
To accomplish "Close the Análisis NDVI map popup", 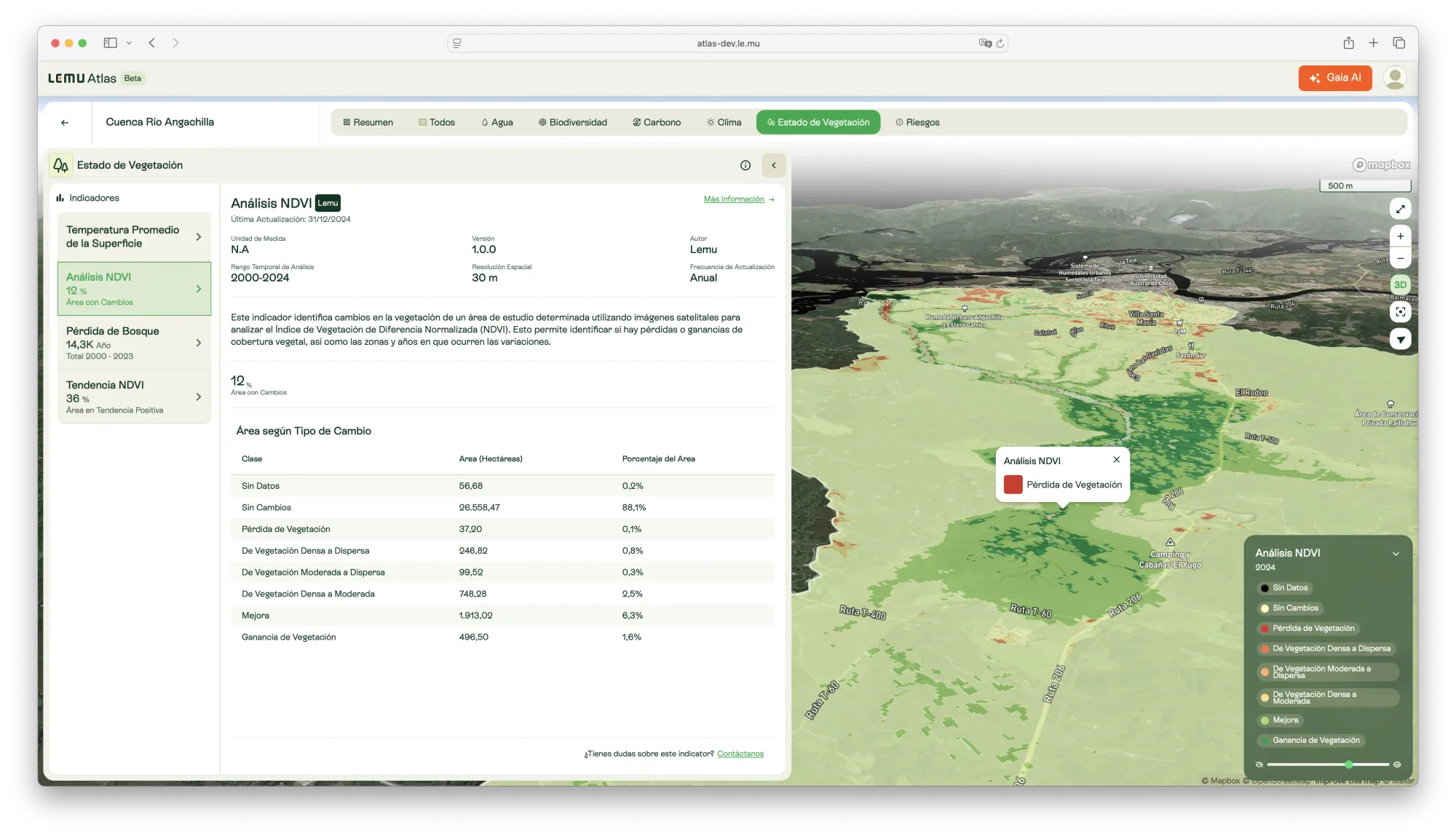I will (1116, 460).
